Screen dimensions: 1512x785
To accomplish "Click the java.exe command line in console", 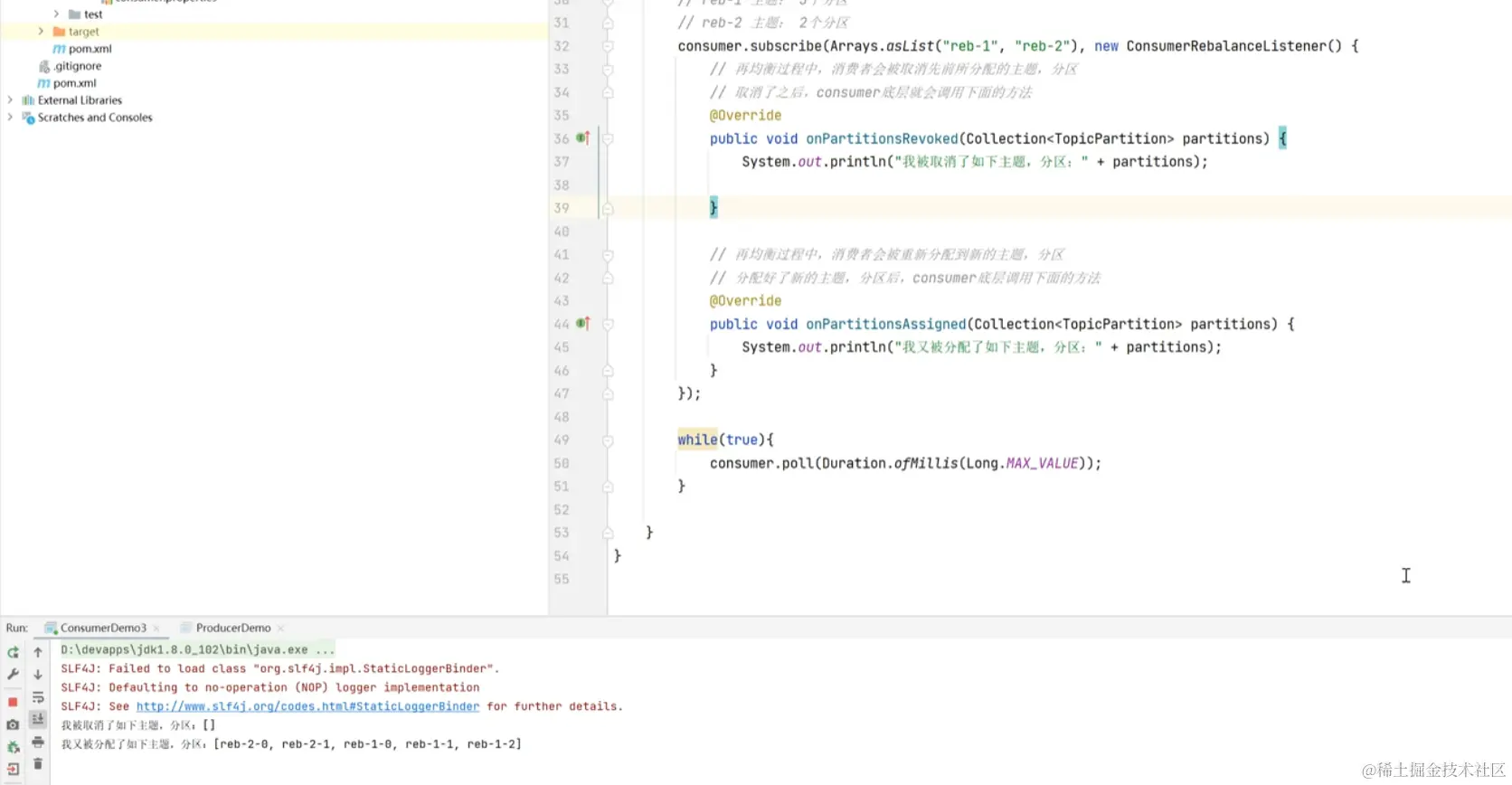I will pos(197,649).
